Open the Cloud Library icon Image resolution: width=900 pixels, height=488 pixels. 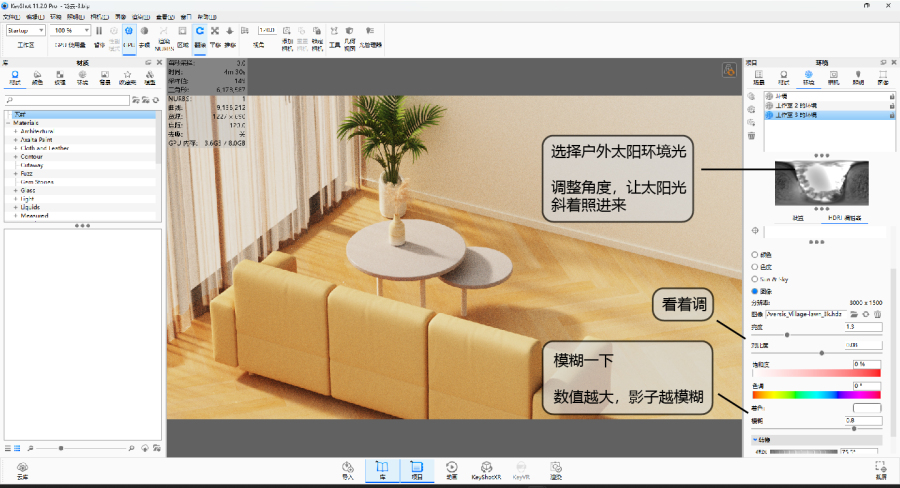coord(22,468)
